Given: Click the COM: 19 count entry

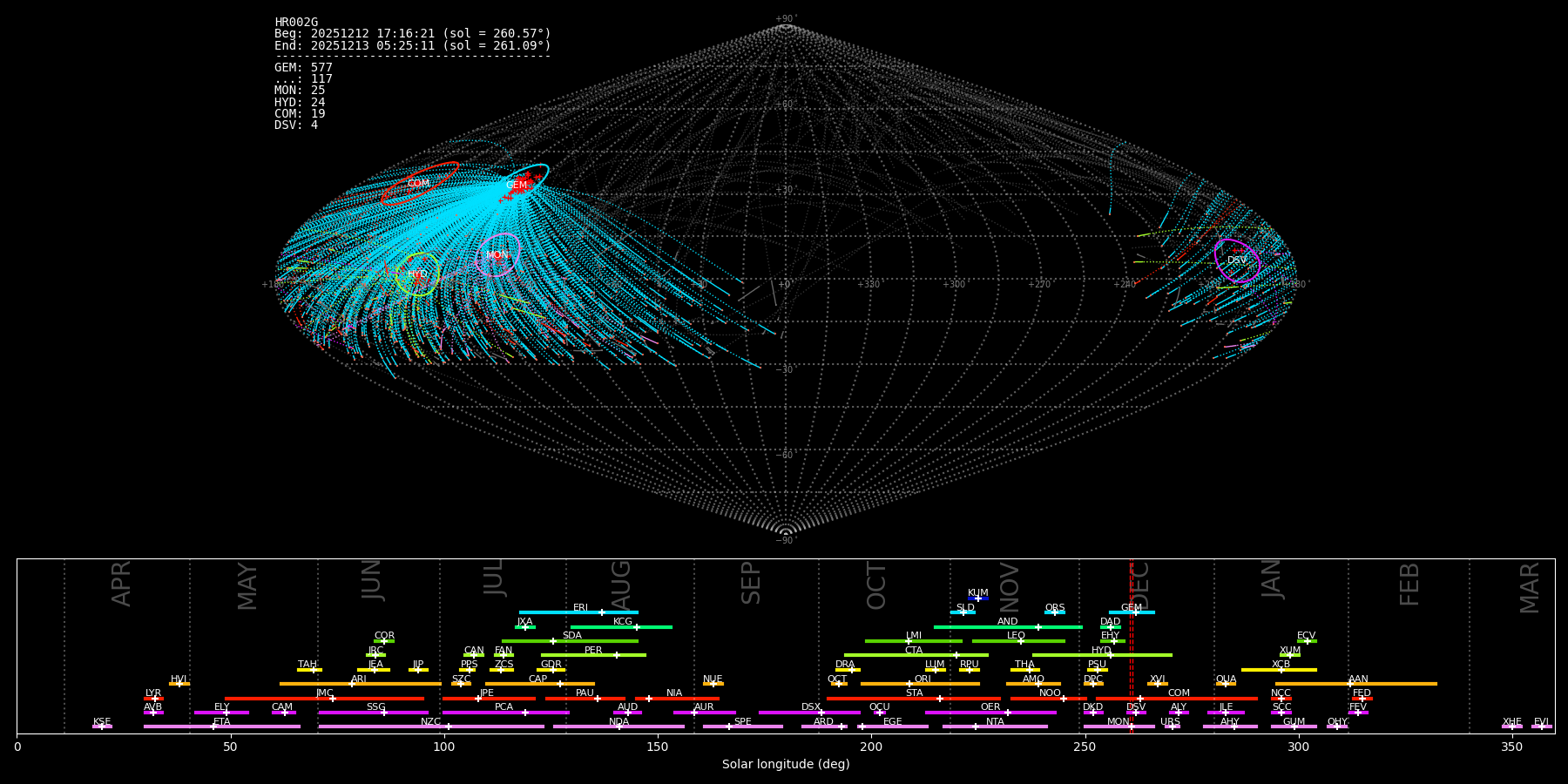Looking at the screenshot, I should point(300,114).
